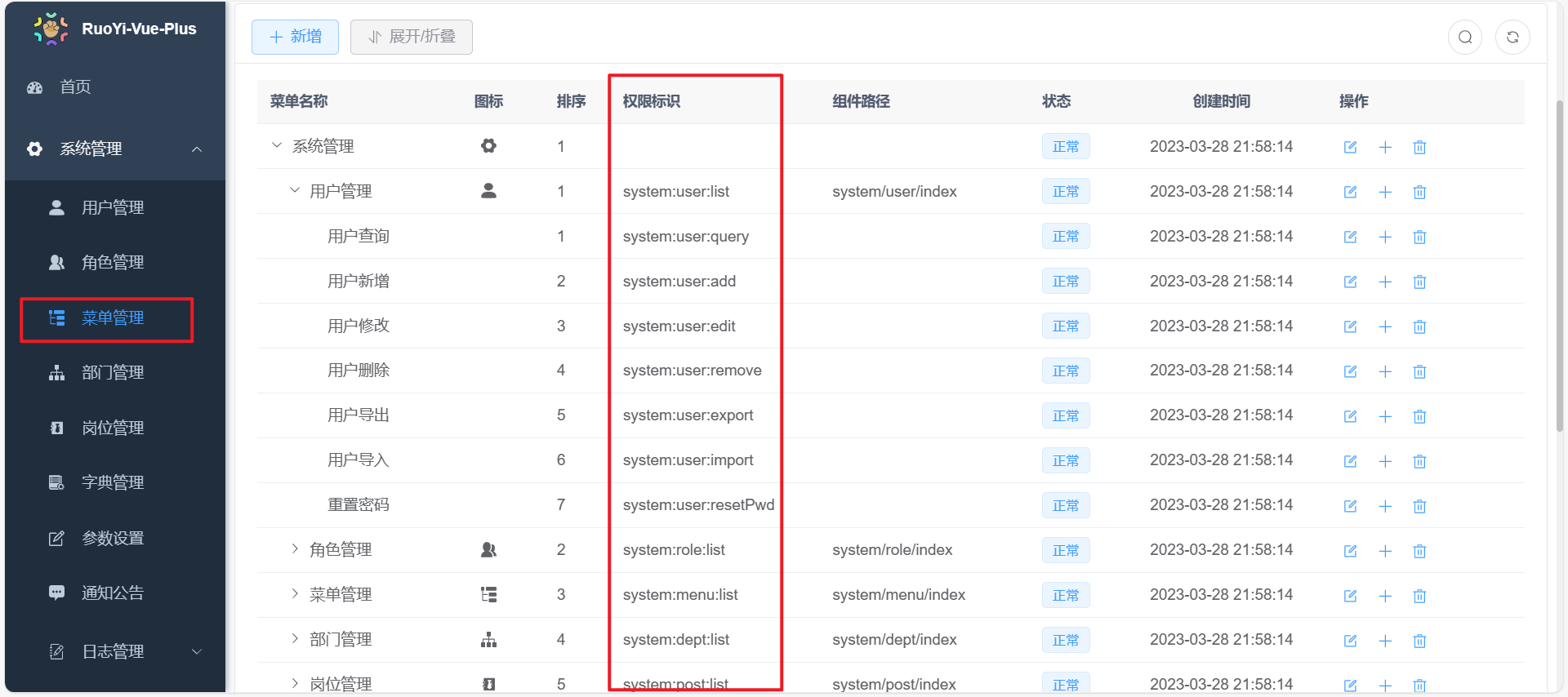1568x697 pixels.
Task: Click the system:user:query permission cell
Action: click(x=686, y=237)
